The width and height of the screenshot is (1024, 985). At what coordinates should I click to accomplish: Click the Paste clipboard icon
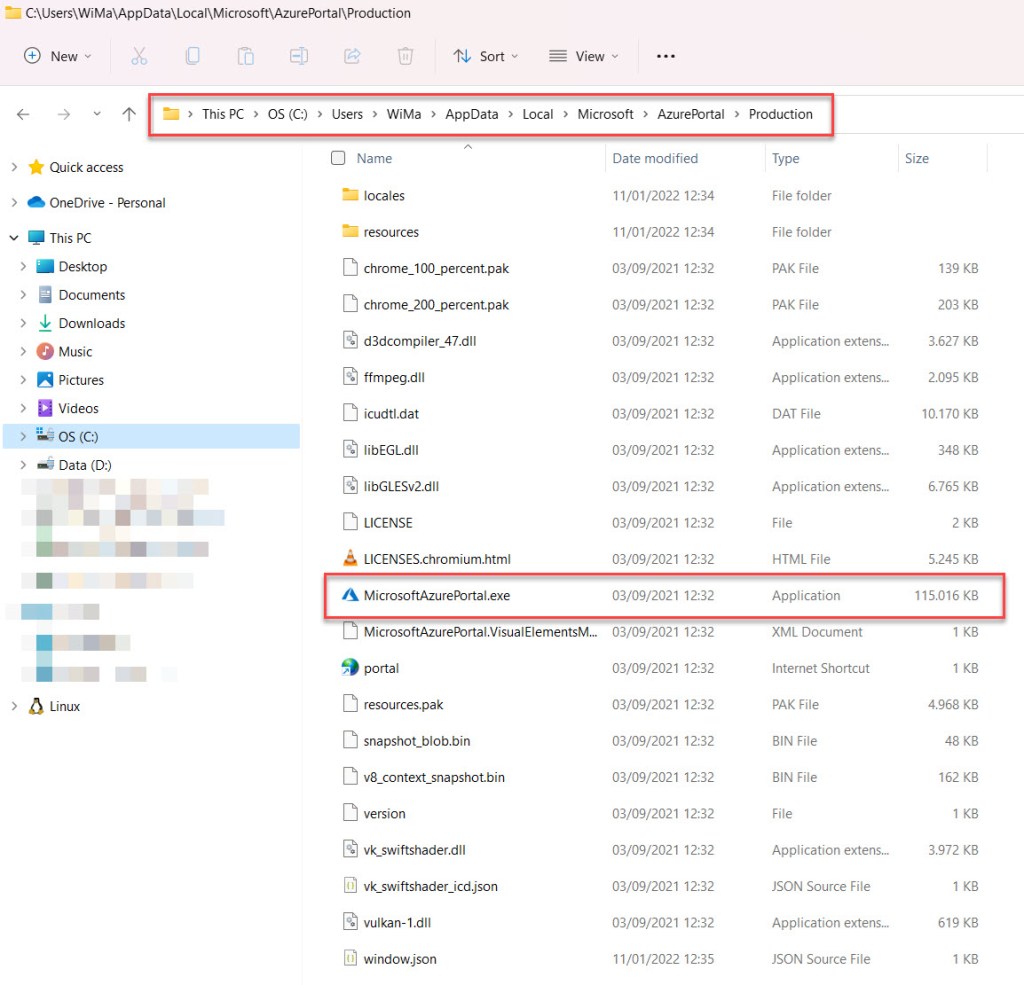[x=245, y=56]
